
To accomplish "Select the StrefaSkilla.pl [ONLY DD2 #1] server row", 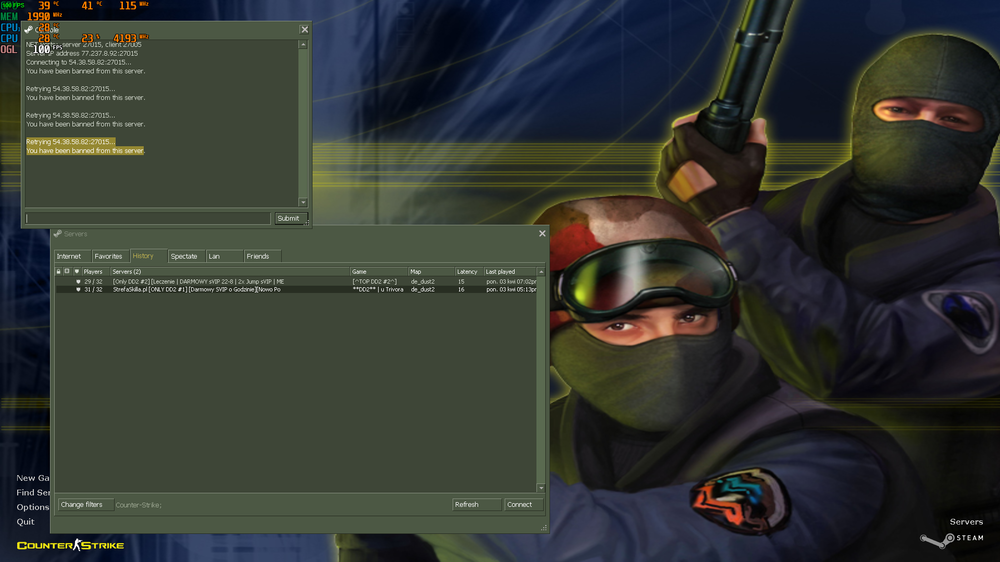I will click(x=296, y=290).
